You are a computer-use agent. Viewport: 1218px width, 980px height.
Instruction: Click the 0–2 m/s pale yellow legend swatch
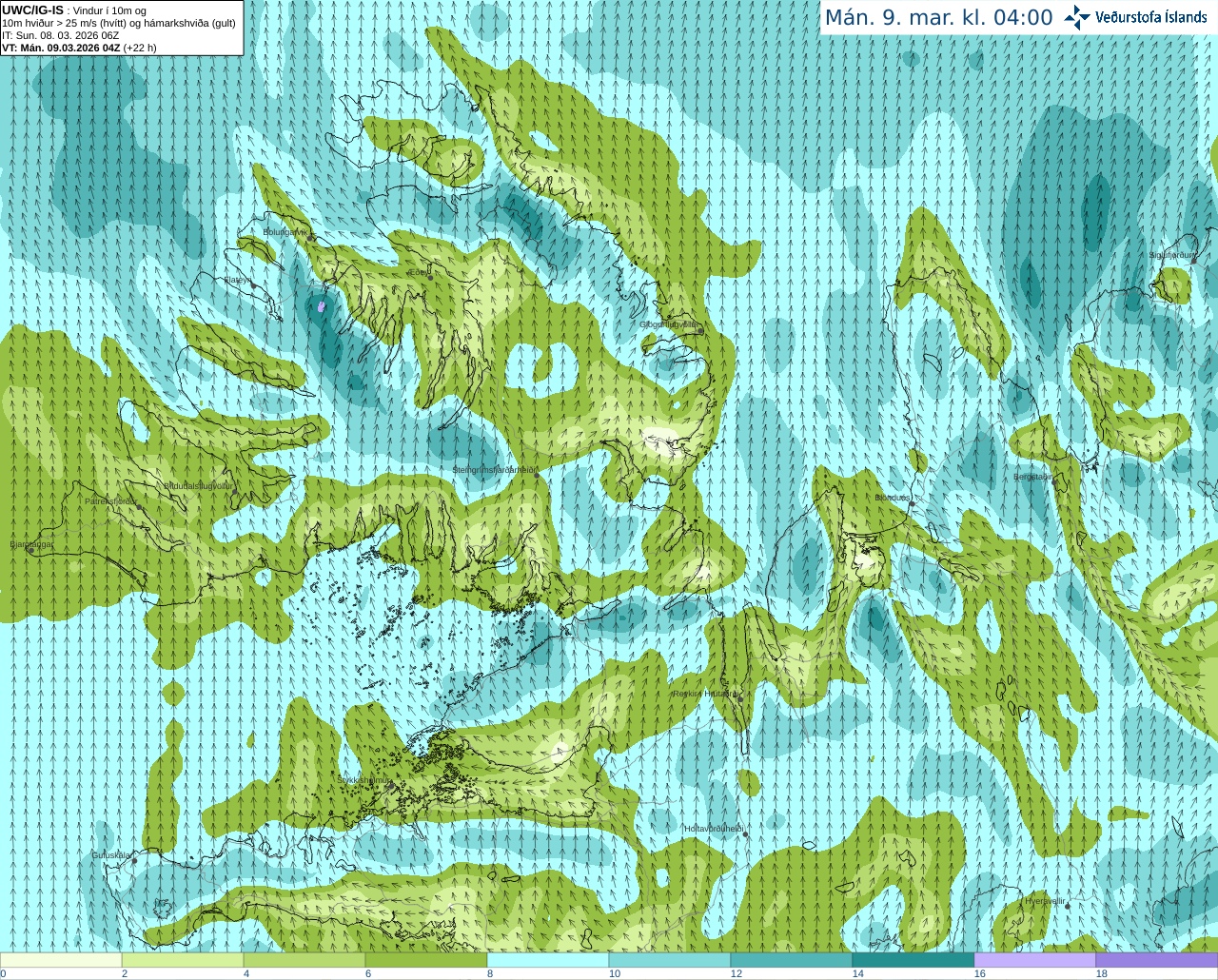(x=61, y=960)
